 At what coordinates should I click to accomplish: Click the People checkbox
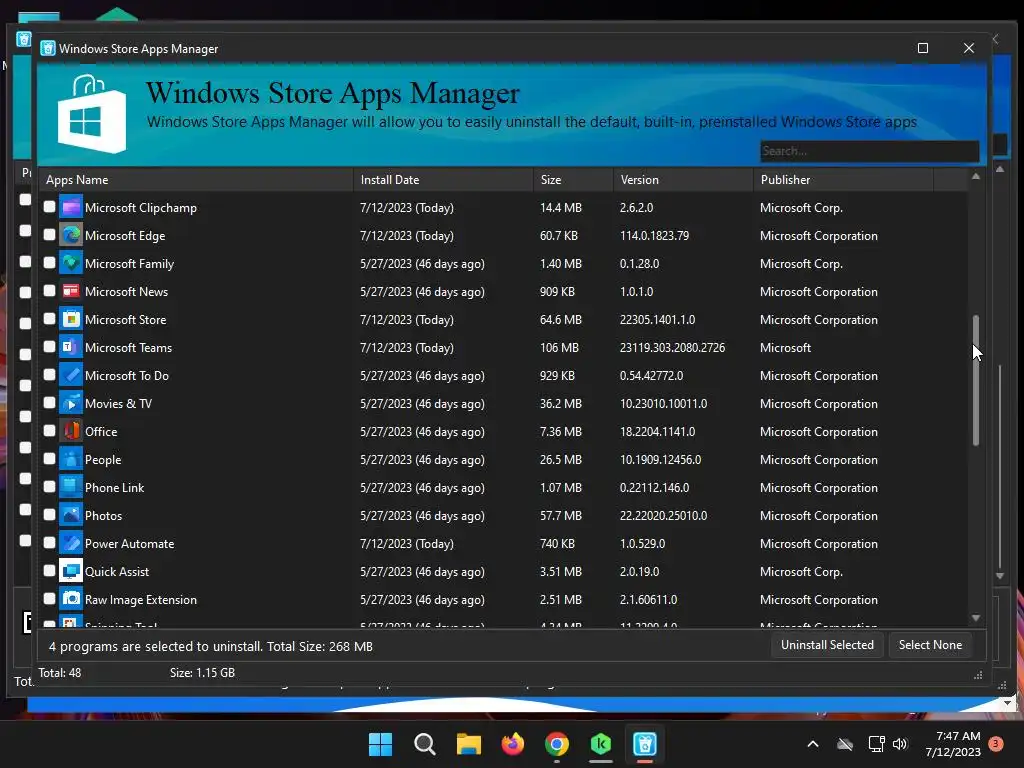[x=50, y=458]
